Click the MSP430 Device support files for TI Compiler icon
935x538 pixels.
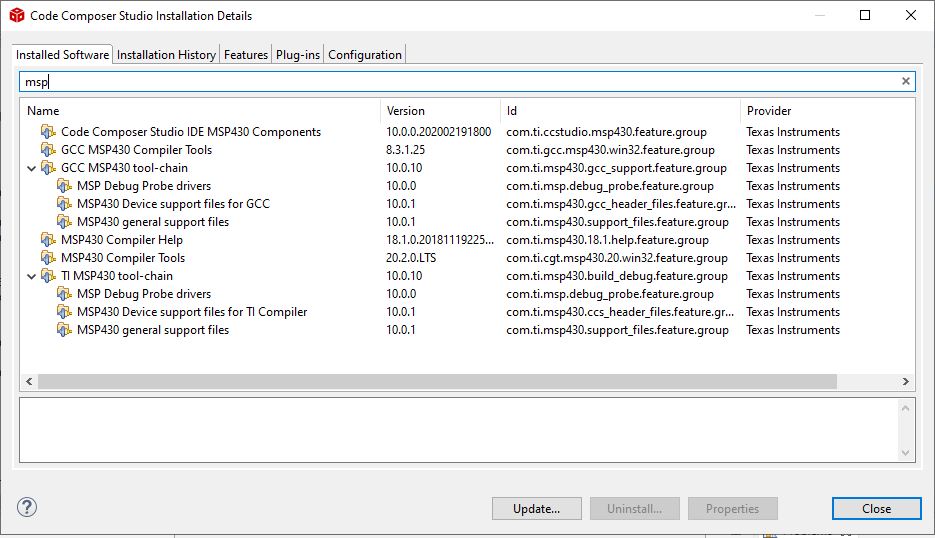(x=64, y=312)
